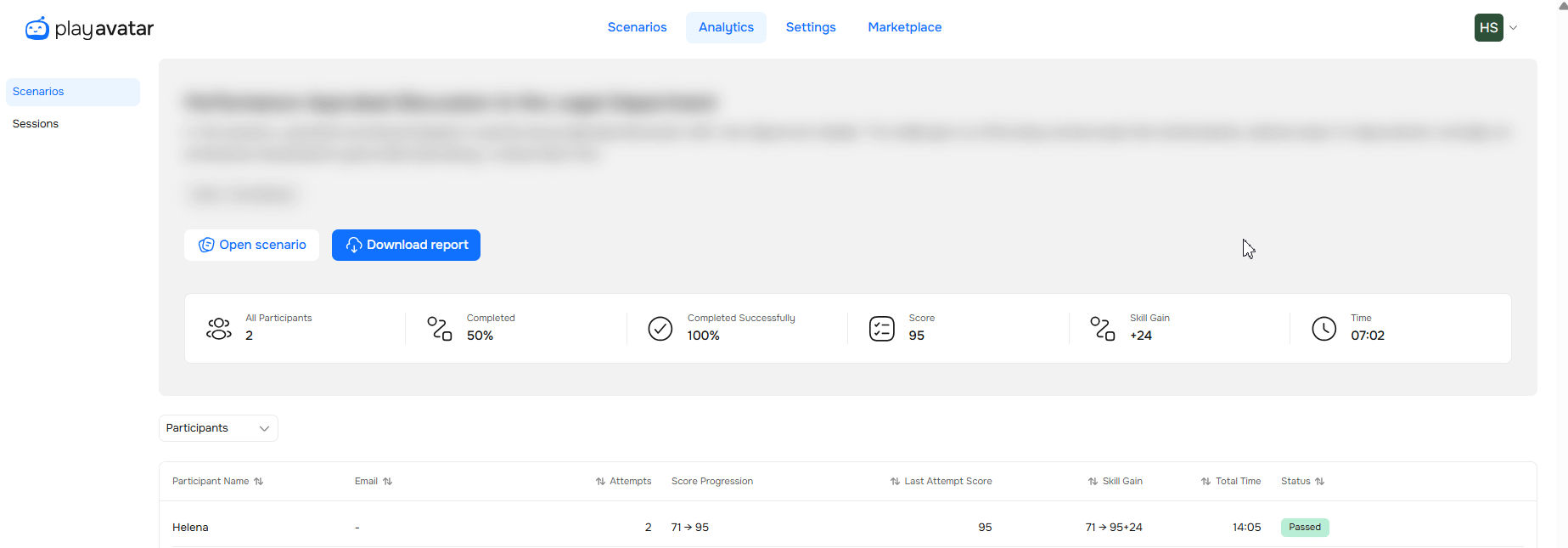Click the playavatar robot logo icon
This screenshot has width=1568, height=548.
coord(37,28)
